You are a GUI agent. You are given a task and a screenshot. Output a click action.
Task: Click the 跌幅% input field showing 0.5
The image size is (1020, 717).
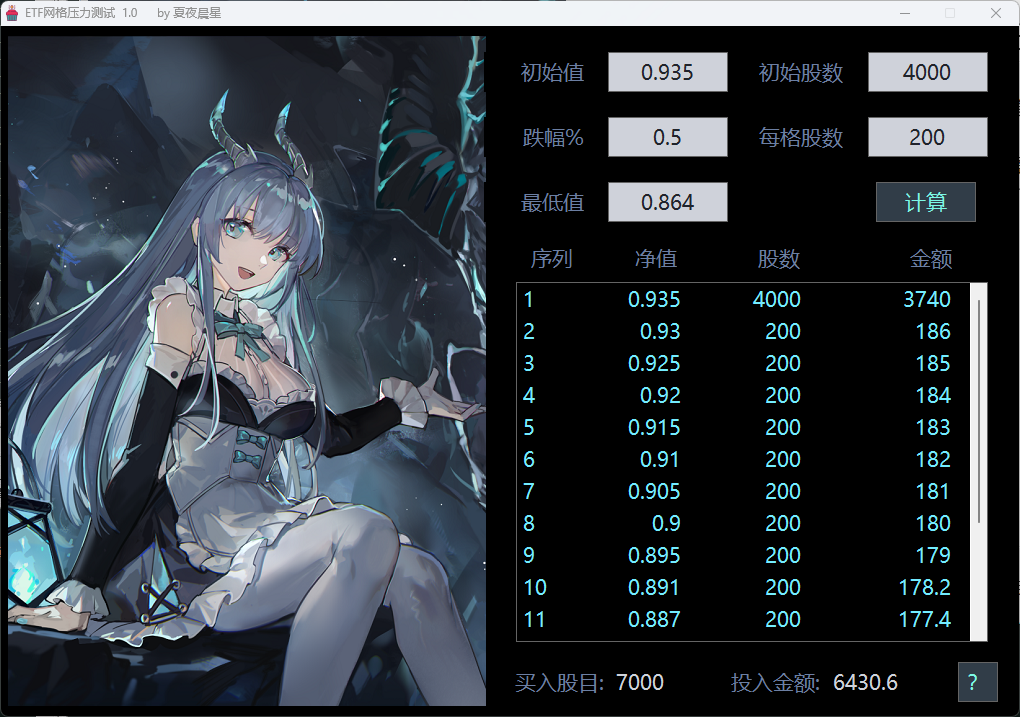click(x=667, y=137)
